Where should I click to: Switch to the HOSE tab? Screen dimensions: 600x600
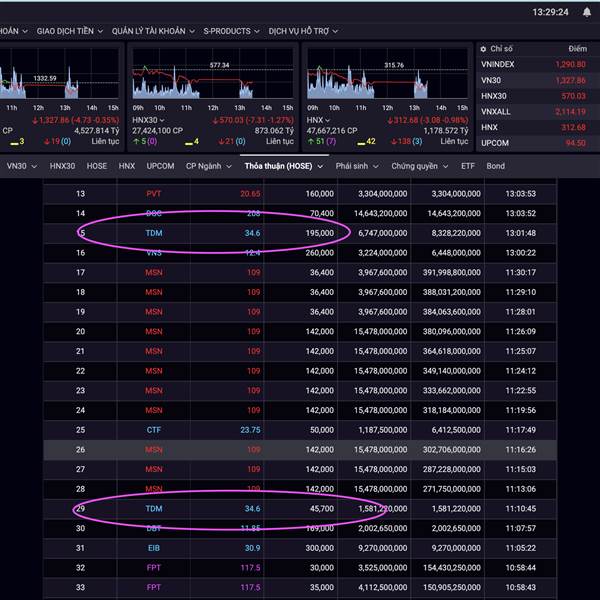tap(97, 166)
